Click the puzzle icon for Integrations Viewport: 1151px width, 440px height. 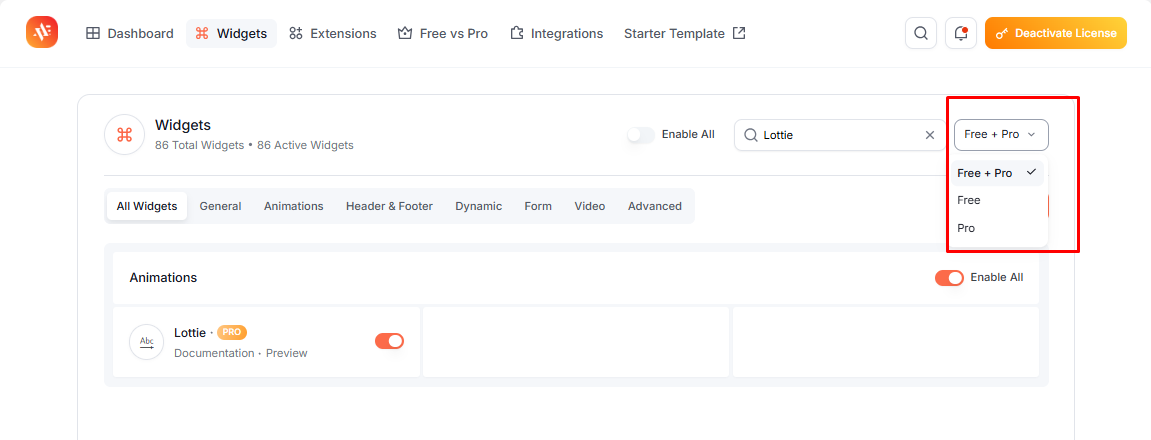517,34
